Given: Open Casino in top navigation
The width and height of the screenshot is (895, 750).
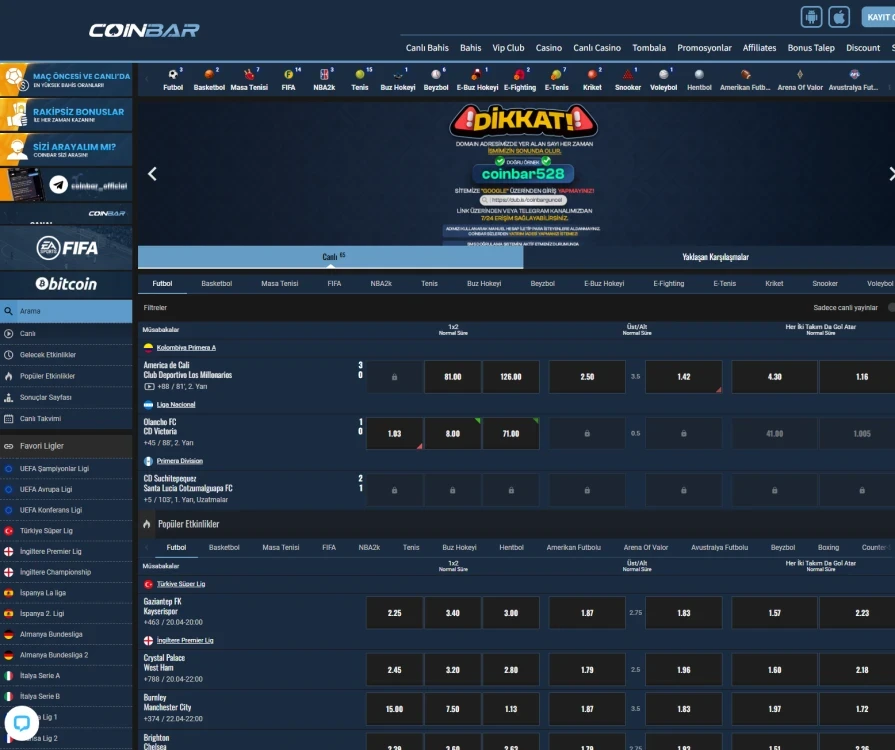Looking at the screenshot, I should [x=549, y=48].
